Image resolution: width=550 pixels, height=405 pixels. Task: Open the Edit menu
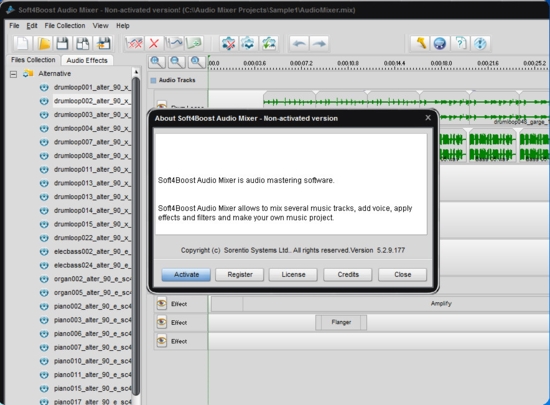click(32, 26)
